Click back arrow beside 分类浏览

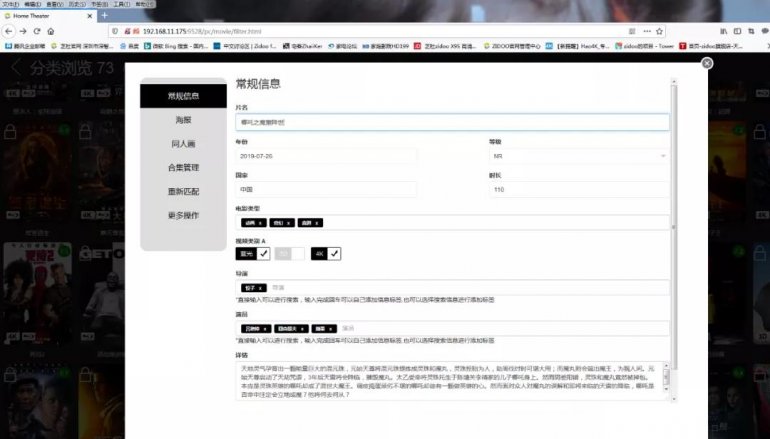click(18, 68)
